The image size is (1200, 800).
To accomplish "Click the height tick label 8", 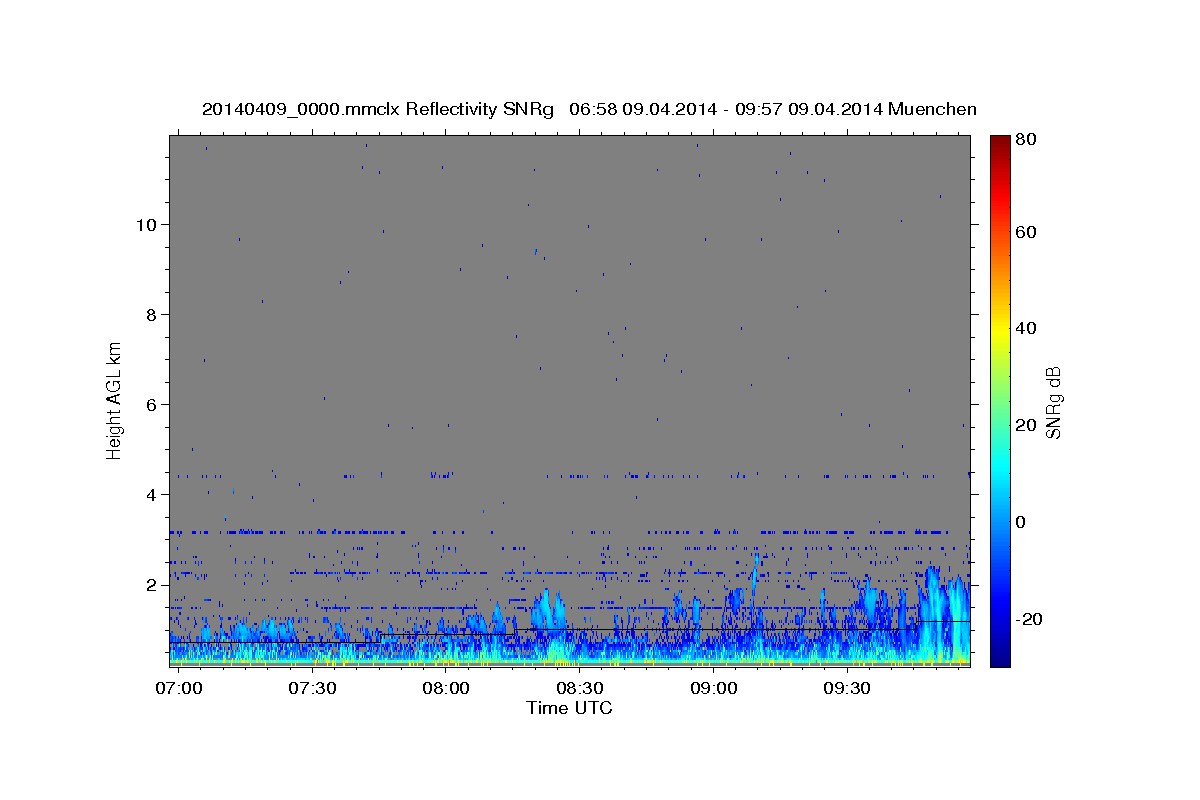I will [150, 314].
